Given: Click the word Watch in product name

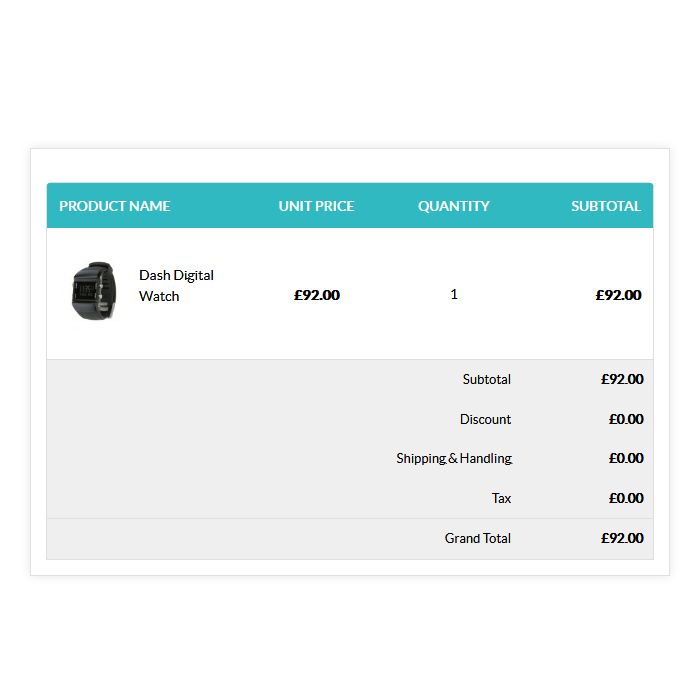Looking at the screenshot, I should pos(159,296).
